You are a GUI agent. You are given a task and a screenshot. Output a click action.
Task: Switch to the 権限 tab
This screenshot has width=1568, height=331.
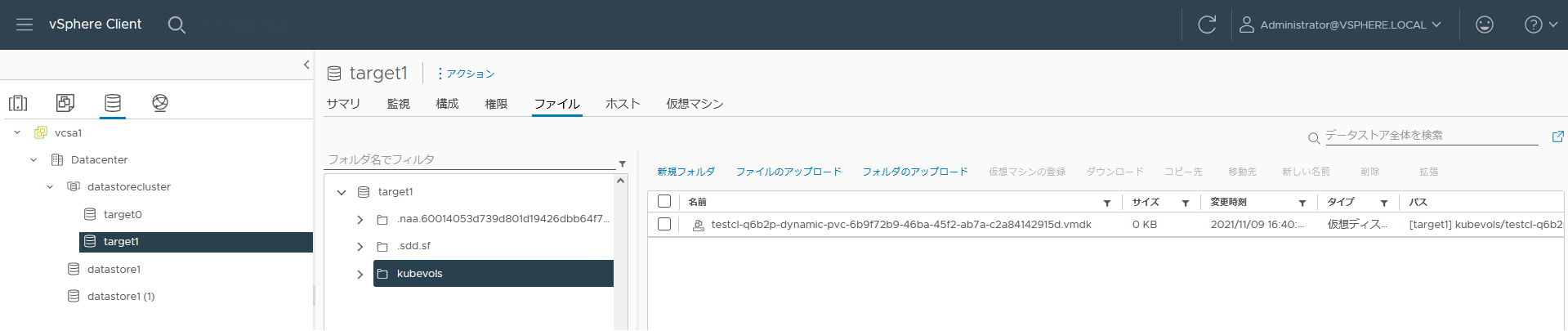(x=496, y=104)
